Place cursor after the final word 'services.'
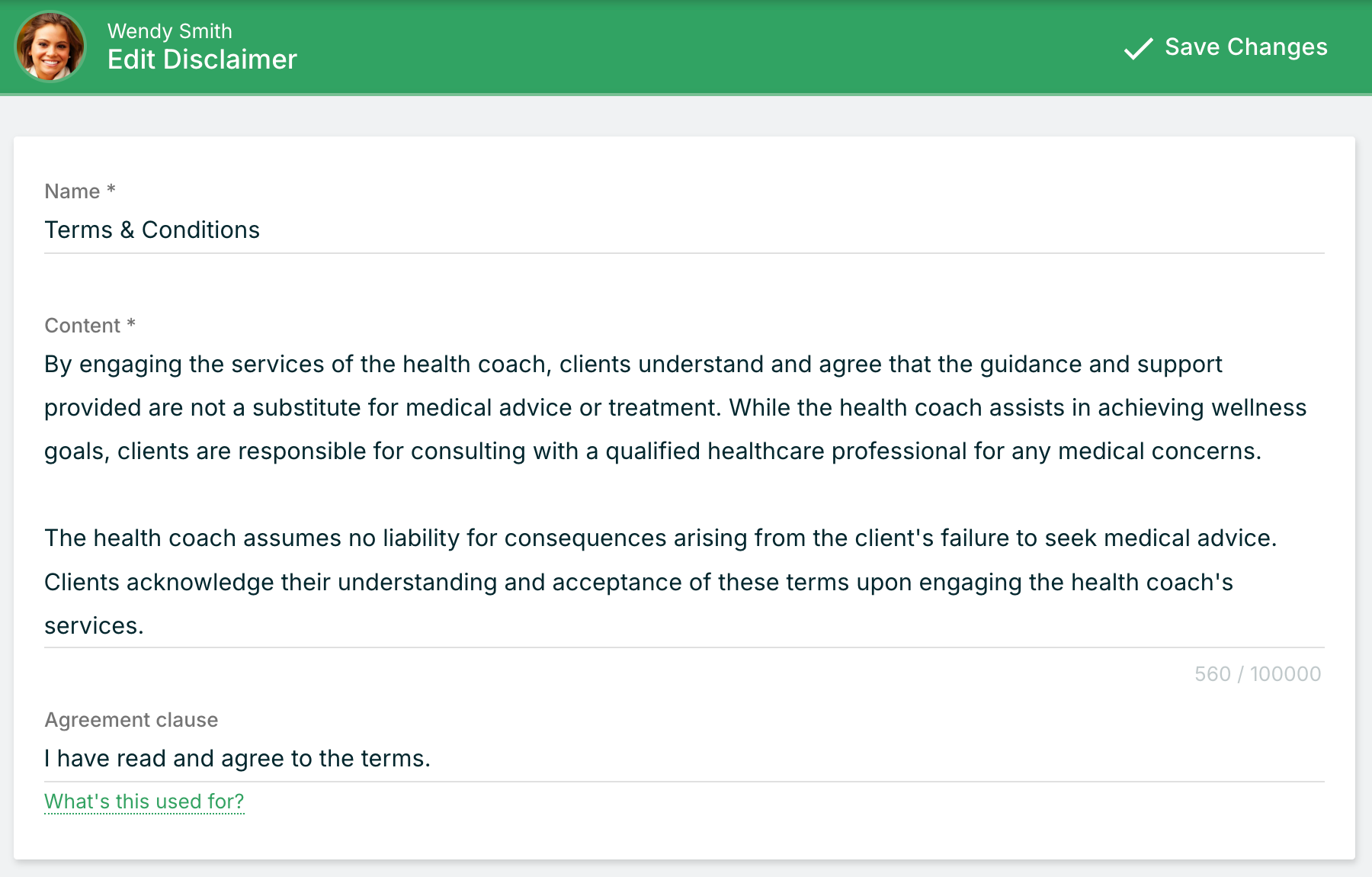The width and height of the screenshot is (1372, 877). tap(145, 626)
